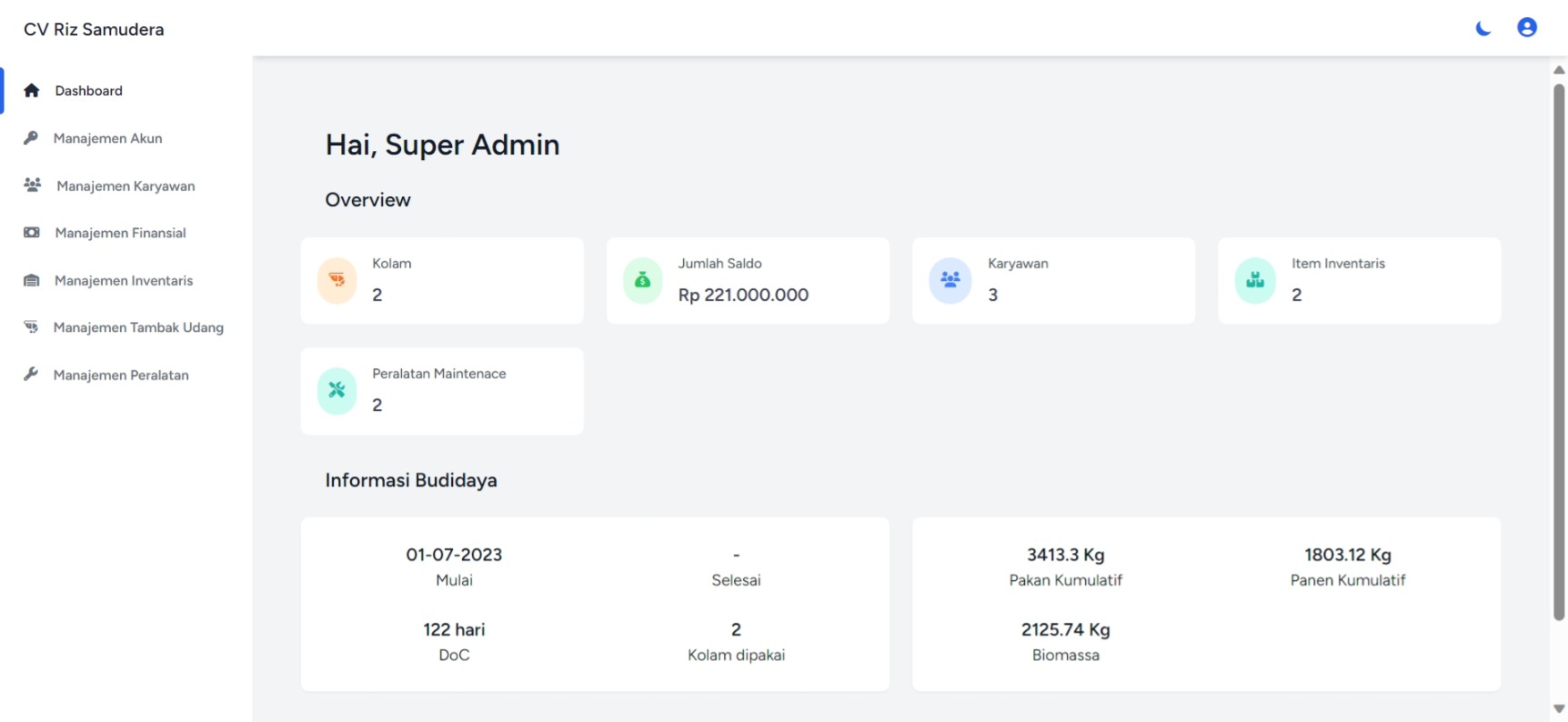
Task: Click the Karyawan count of 3
Action: pyautogui.click(x=993, y=295)
